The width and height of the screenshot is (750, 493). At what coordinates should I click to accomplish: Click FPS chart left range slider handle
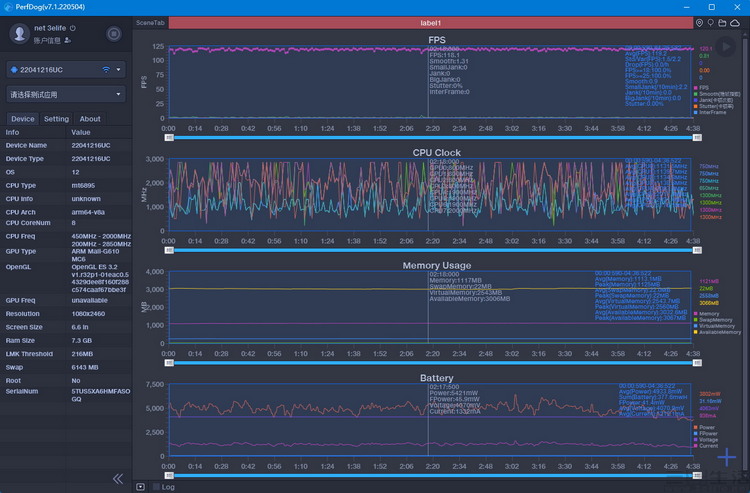(169, 138)
